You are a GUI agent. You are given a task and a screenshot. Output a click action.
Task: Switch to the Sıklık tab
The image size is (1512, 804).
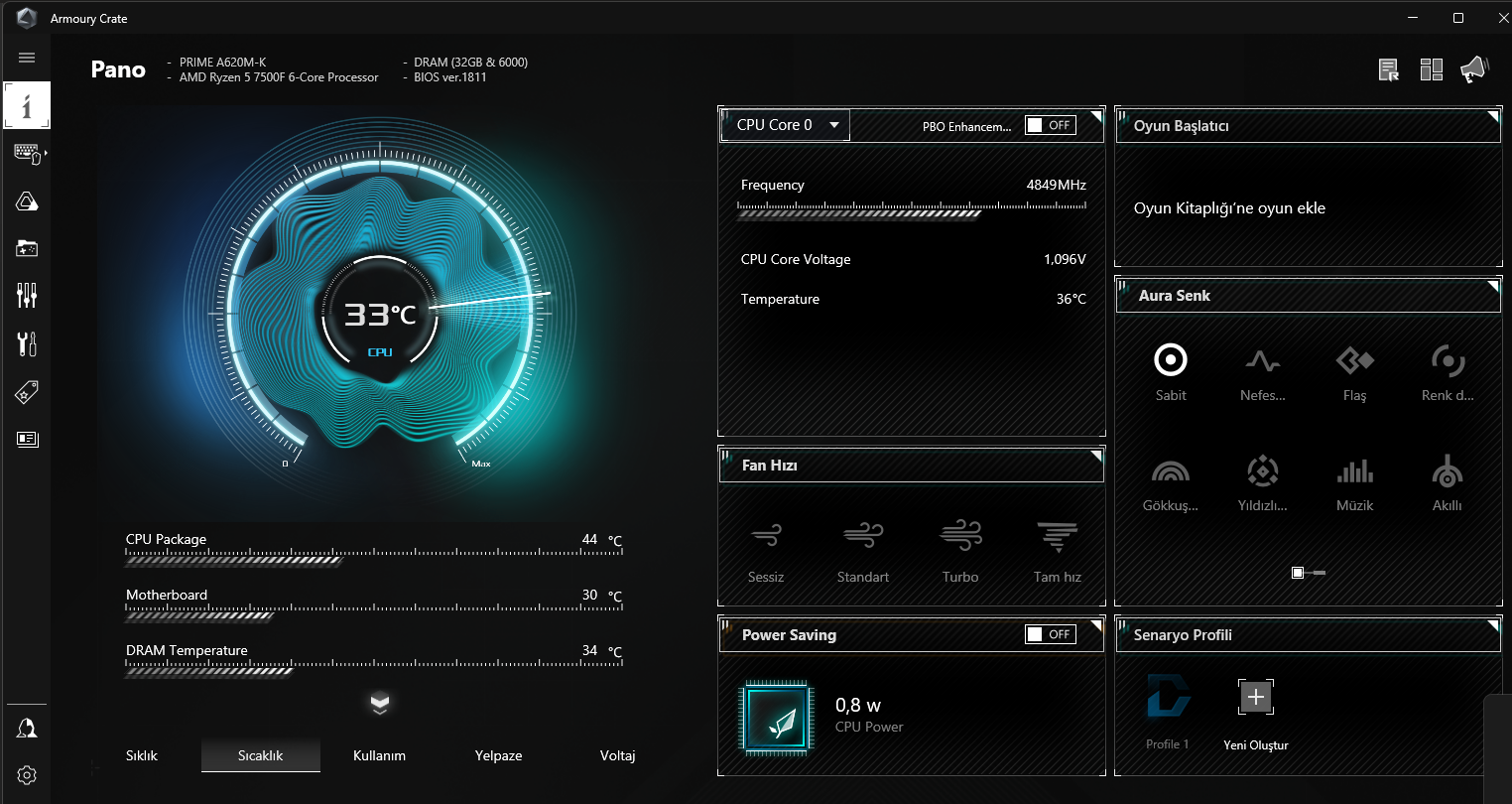pyautogui.click(x=142, y=755)
